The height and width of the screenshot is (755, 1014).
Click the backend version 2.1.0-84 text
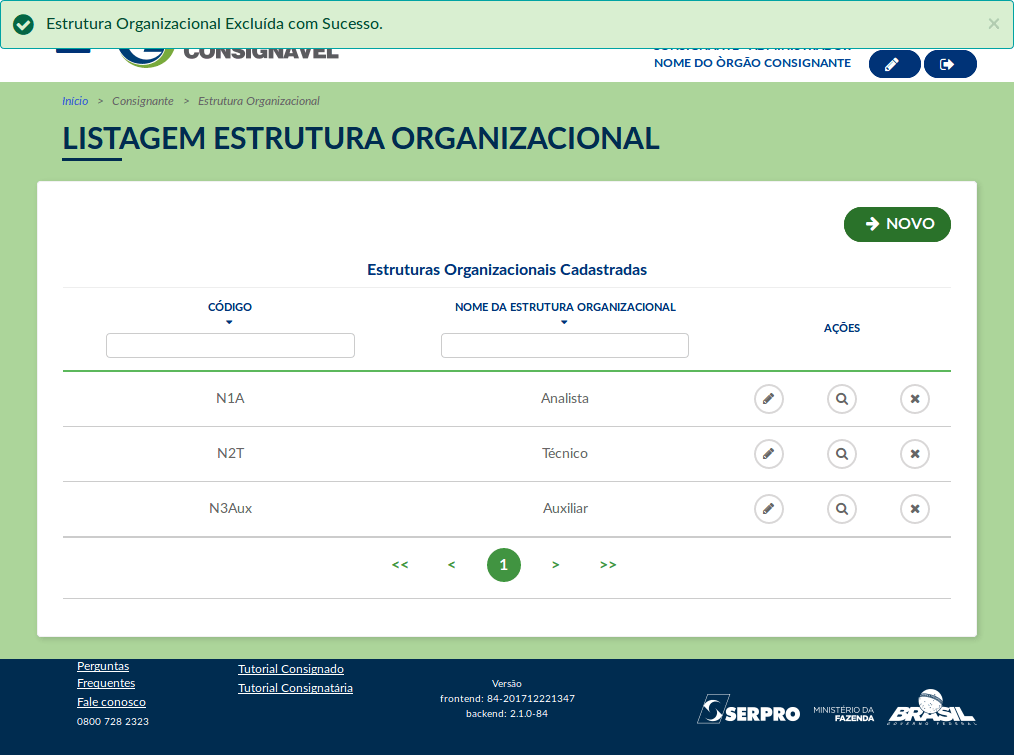click(x=506, y=714)
